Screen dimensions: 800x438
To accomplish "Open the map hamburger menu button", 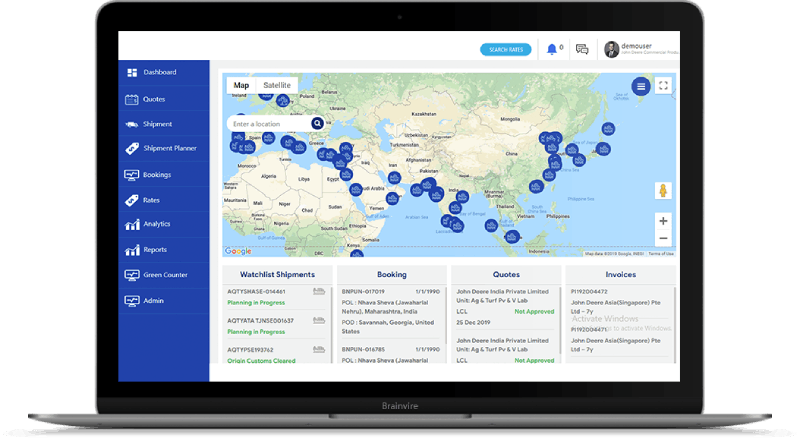I will click(x=640, y=86).
